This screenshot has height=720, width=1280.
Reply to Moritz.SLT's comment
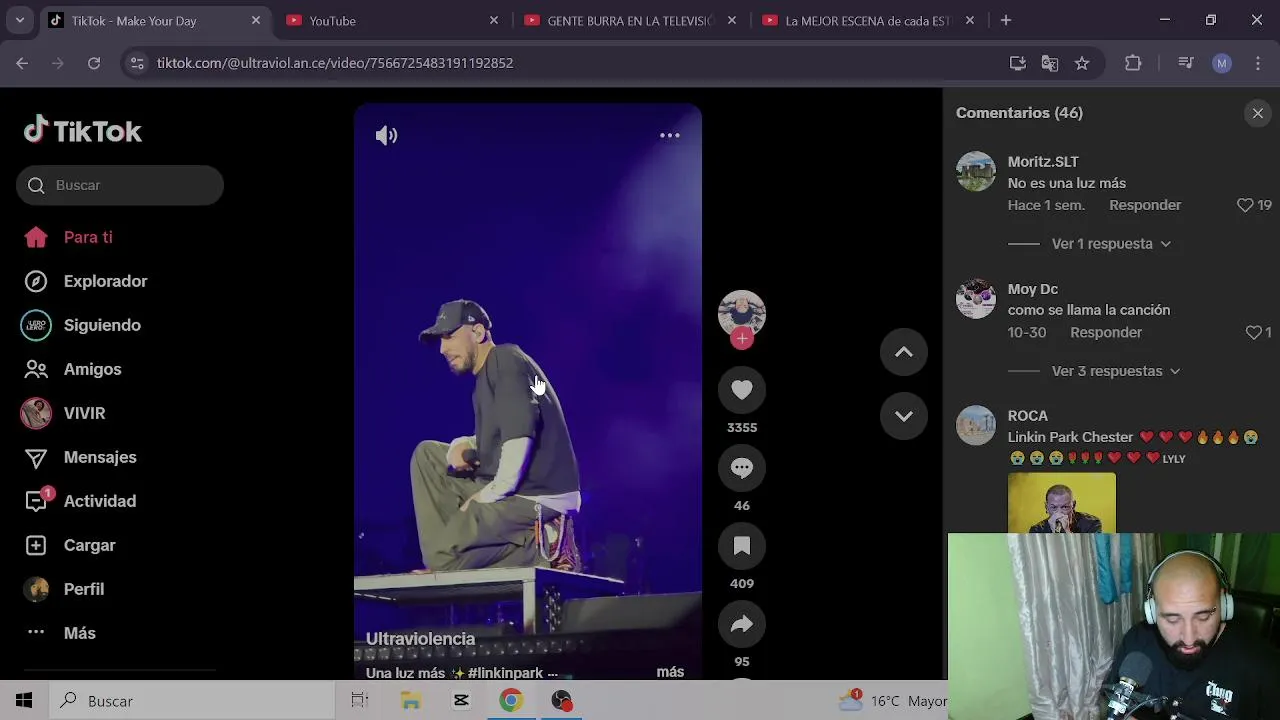[1145, 205]
